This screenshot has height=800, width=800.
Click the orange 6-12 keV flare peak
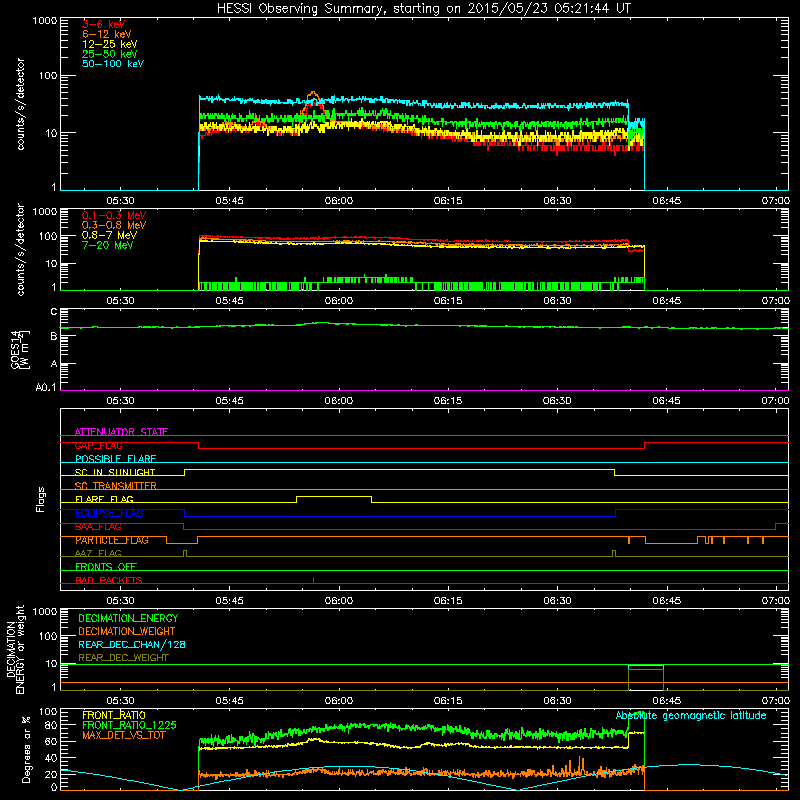click(x=313, y=94)
